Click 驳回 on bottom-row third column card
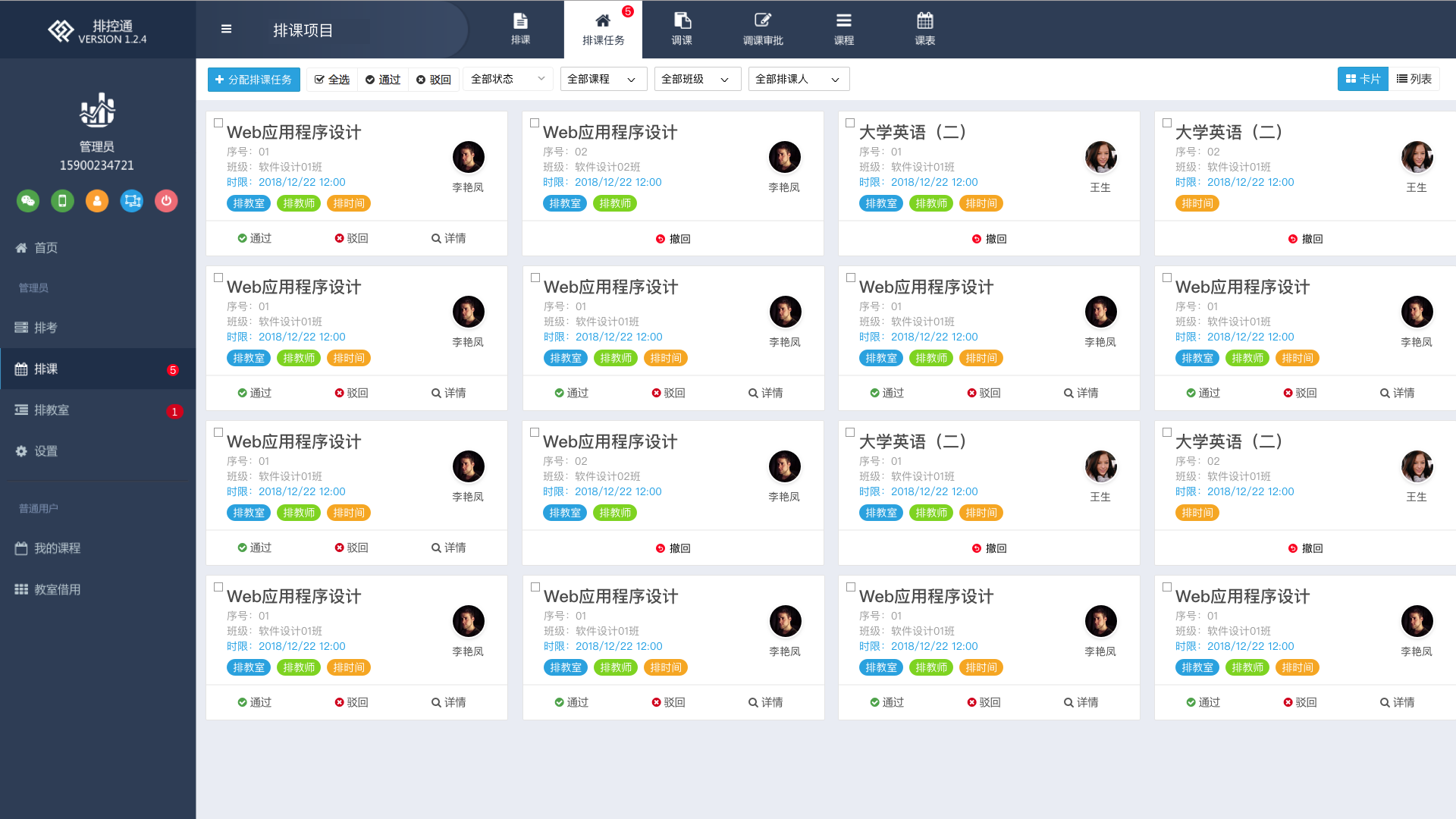Image resolution: width=1456 pixels, height=819 pixels. coord(984,702)
